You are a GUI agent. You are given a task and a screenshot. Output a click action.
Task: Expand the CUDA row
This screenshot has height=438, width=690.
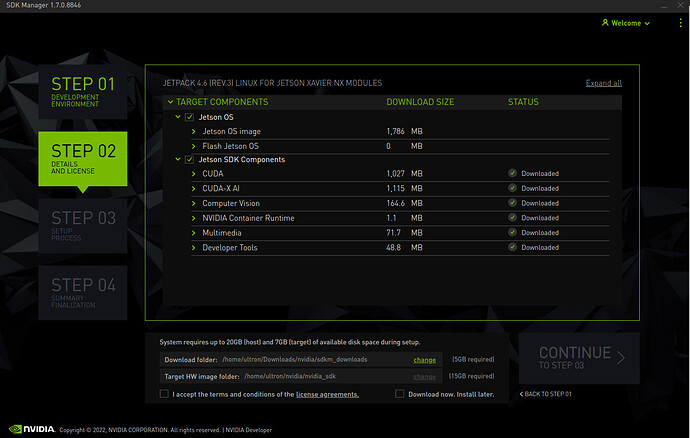pos(194,174)
